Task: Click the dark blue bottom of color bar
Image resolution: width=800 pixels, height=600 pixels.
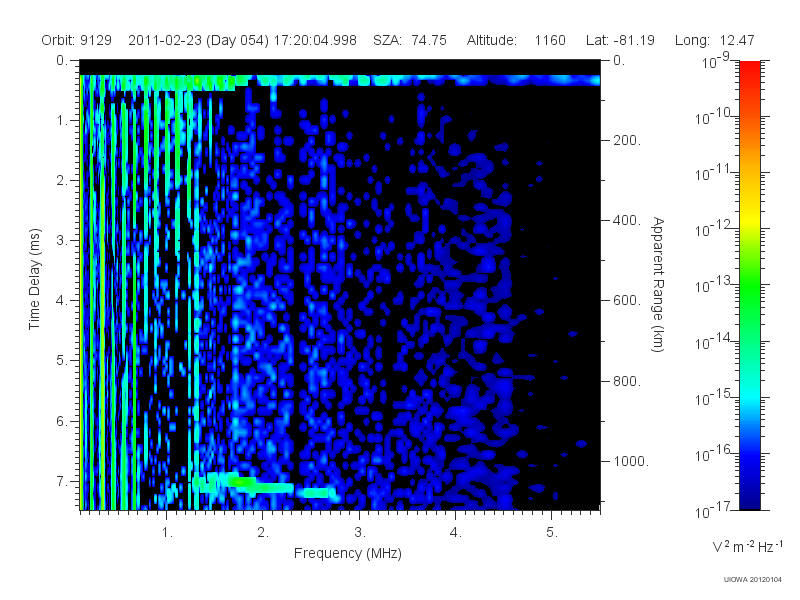Action: tap(749, 495)
